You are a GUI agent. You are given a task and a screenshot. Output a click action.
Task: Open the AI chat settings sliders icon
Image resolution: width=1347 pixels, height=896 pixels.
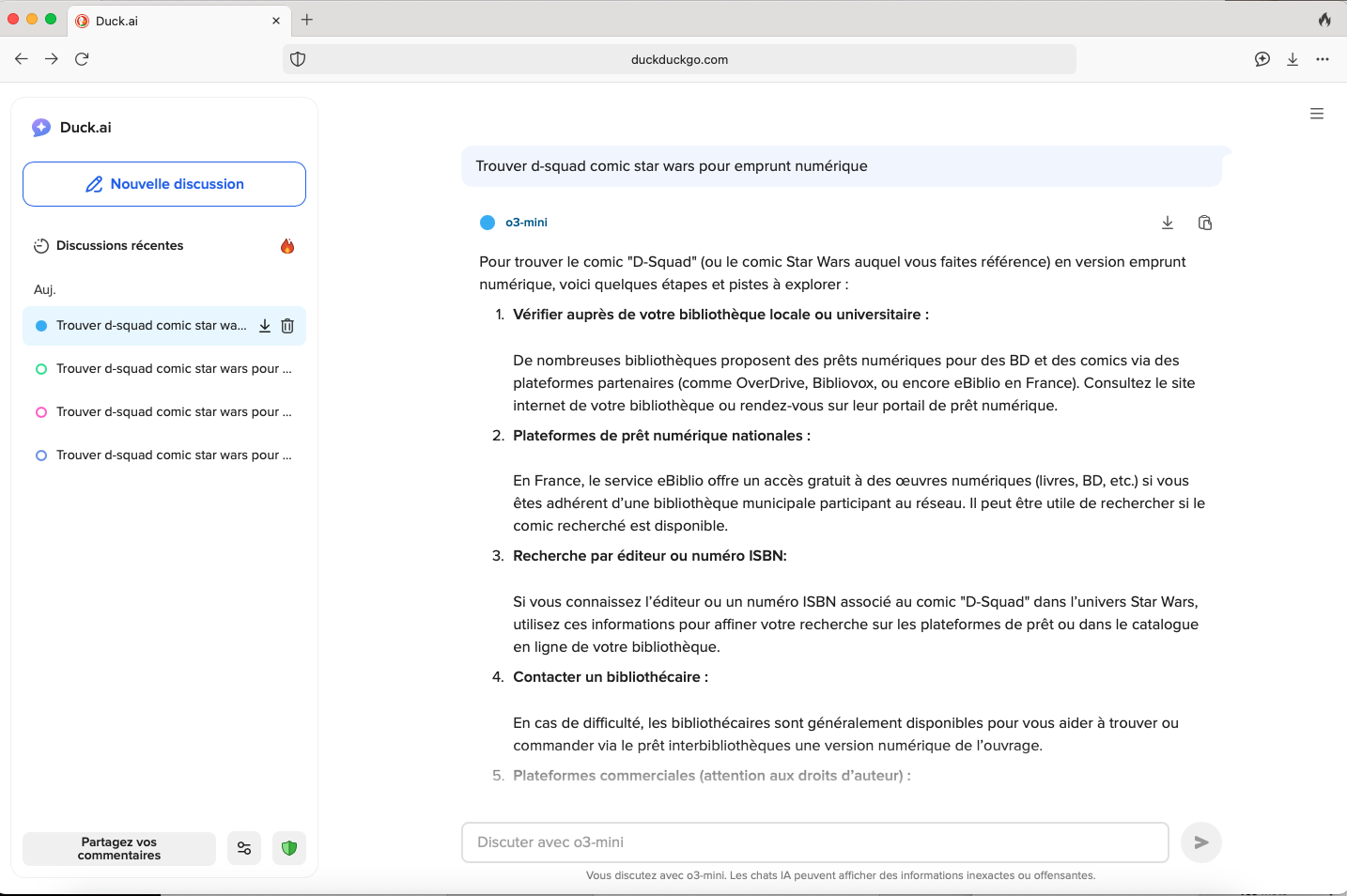(244, 848)
